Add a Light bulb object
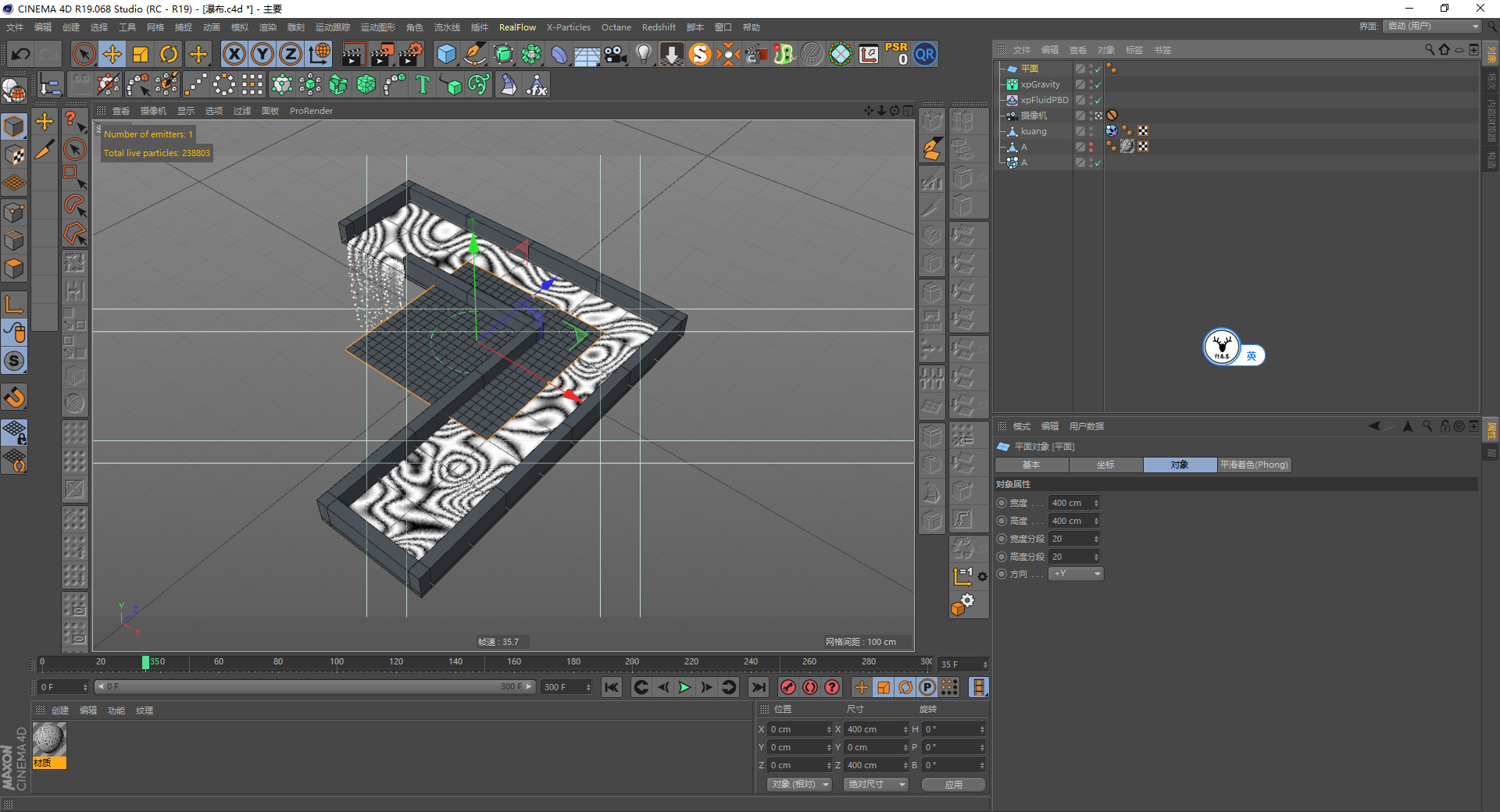Viewport: 1500px width, 812px height. tap(644, 54)
